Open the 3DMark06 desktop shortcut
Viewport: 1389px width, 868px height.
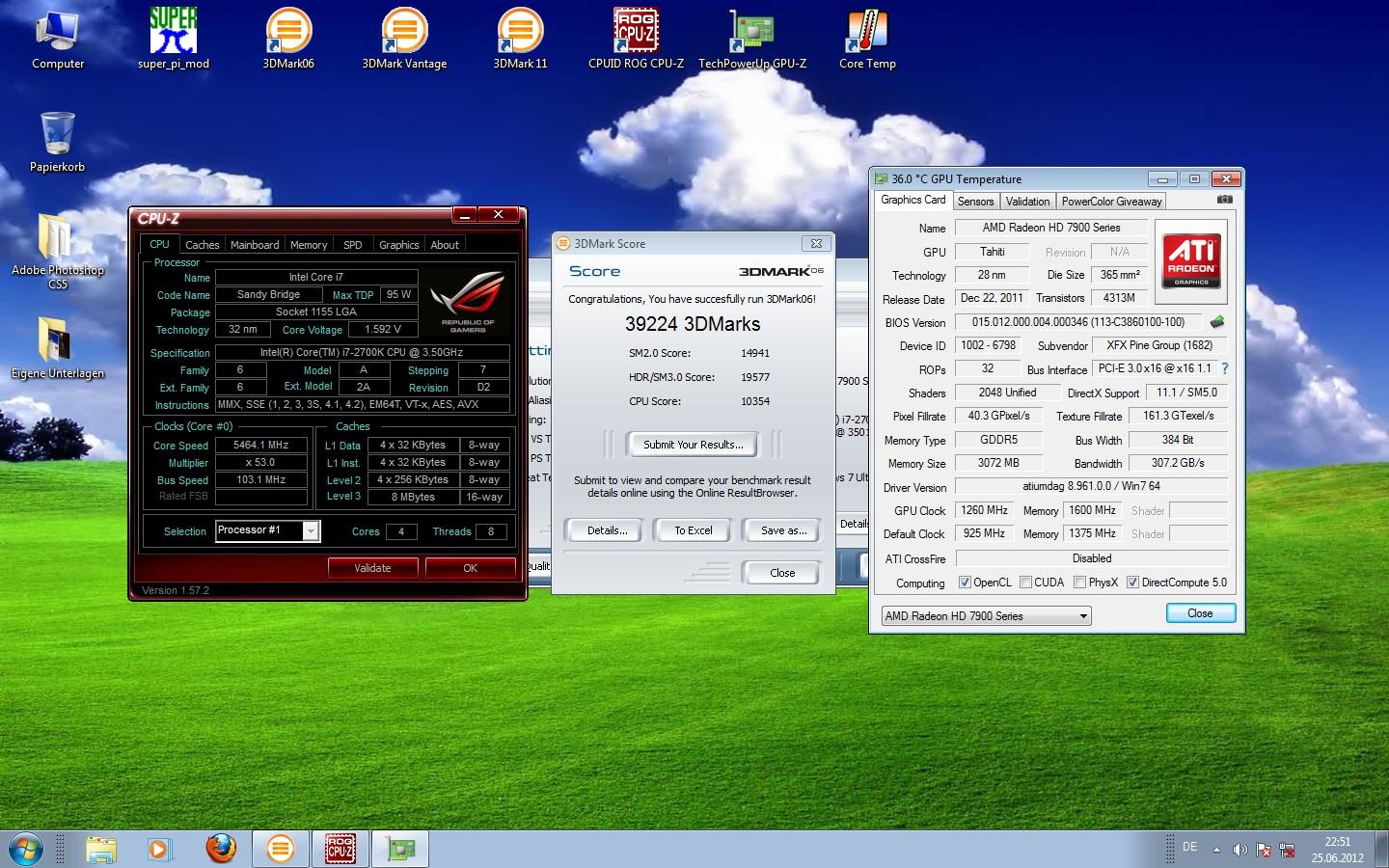288,39
